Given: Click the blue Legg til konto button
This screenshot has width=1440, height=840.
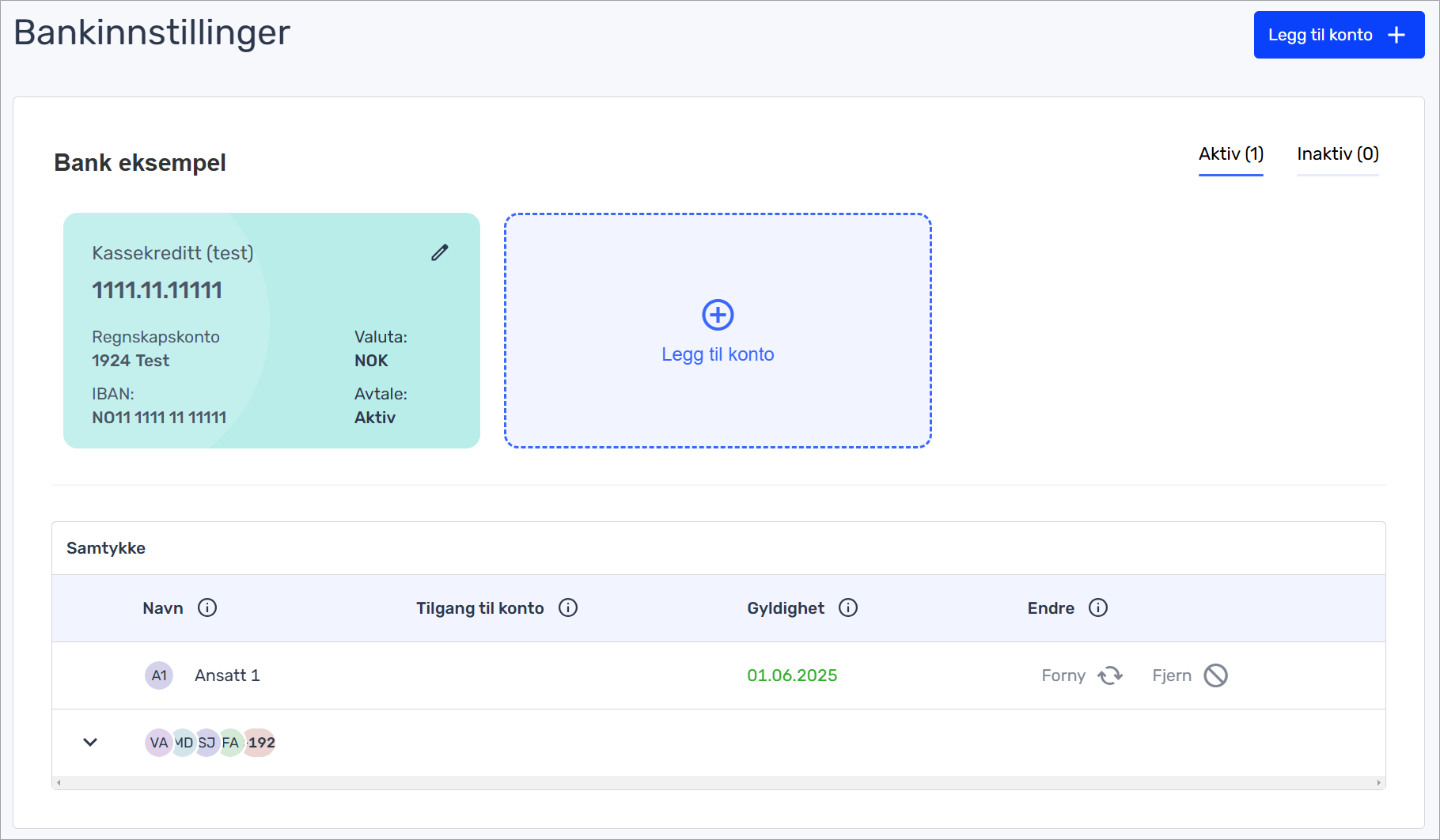Looking at the screenshot, I should click(1339, 35).
